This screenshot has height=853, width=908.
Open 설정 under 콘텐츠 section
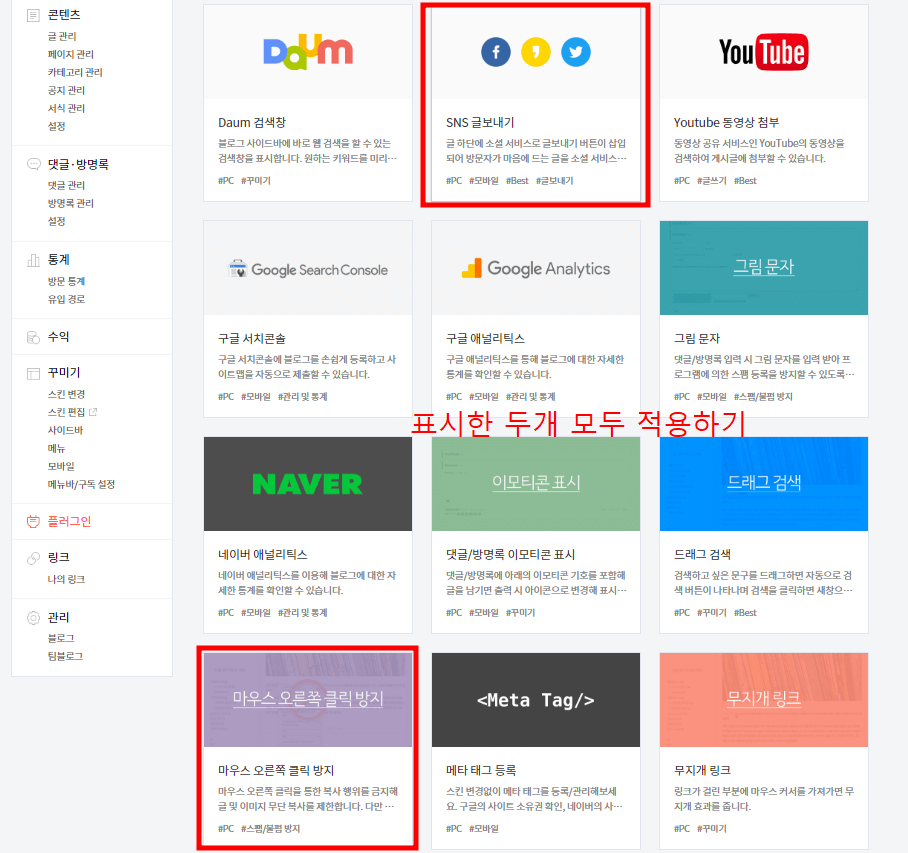tap(56, 126)
